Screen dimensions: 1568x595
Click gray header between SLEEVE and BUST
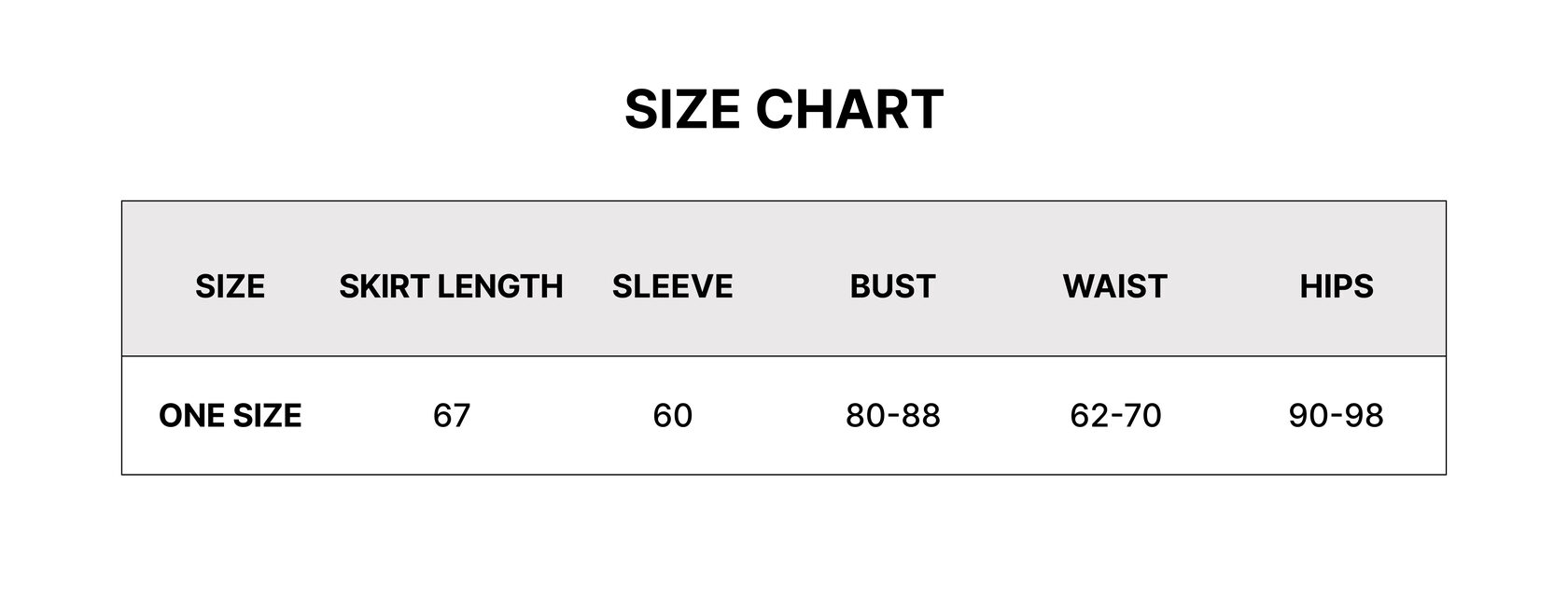791,286
